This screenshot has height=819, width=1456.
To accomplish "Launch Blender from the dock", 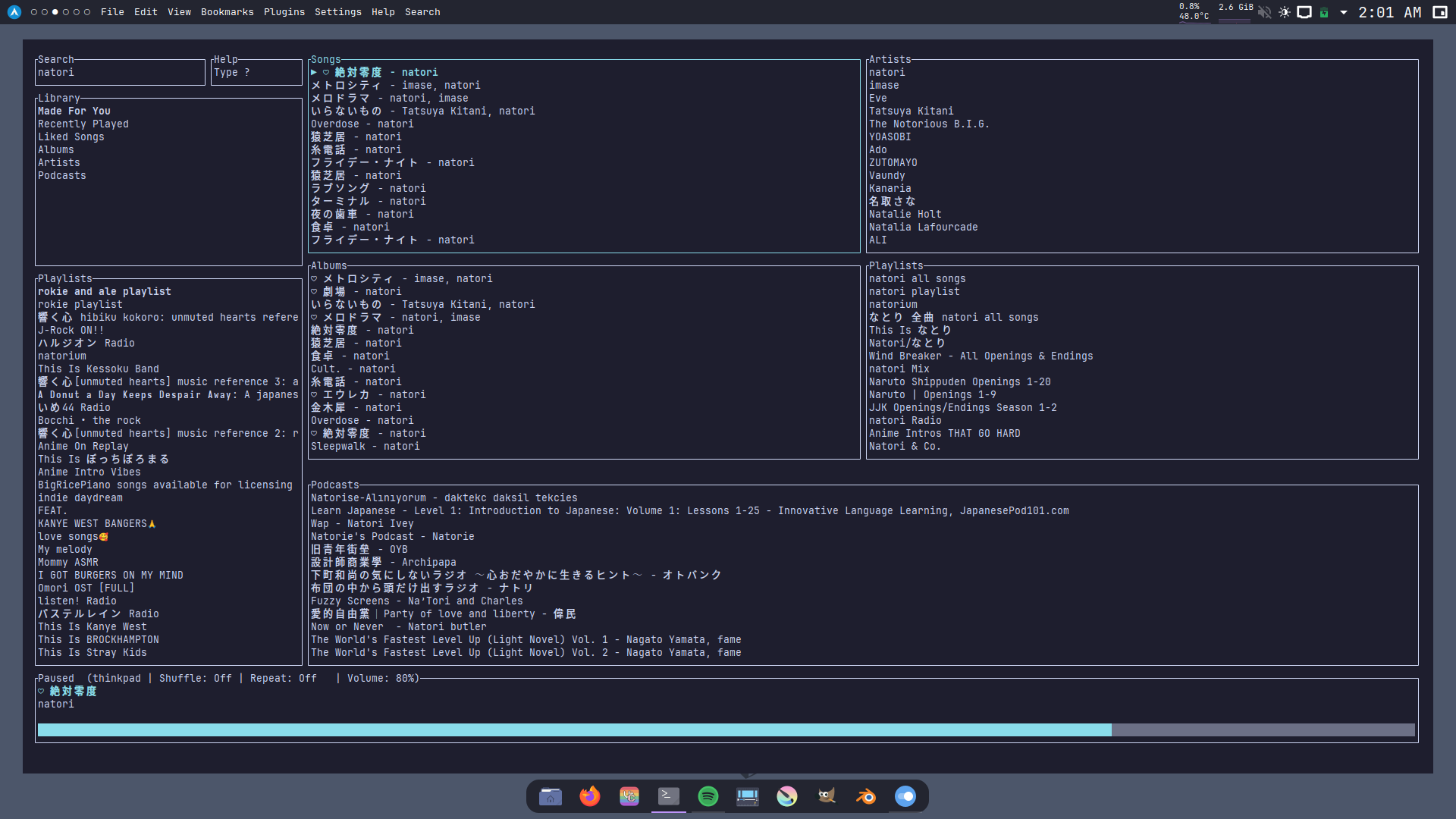I will pyautogui.click(x=866, y=796).
